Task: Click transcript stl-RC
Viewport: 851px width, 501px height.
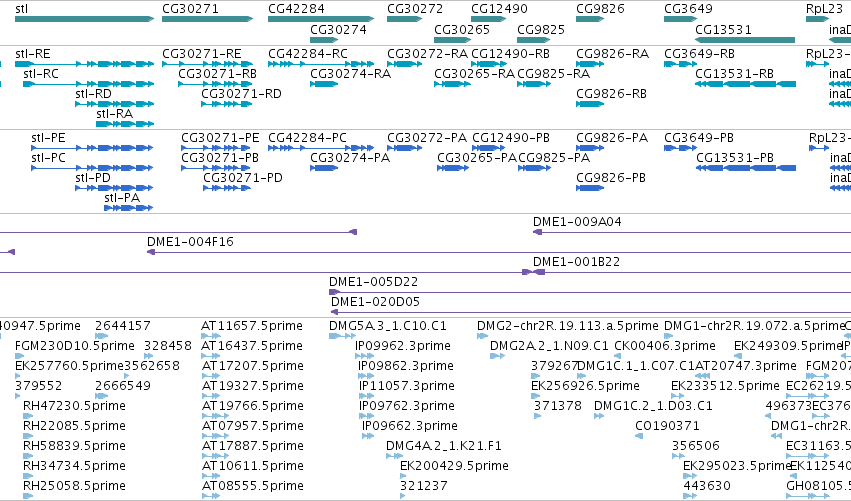Action: coord(41,74)
